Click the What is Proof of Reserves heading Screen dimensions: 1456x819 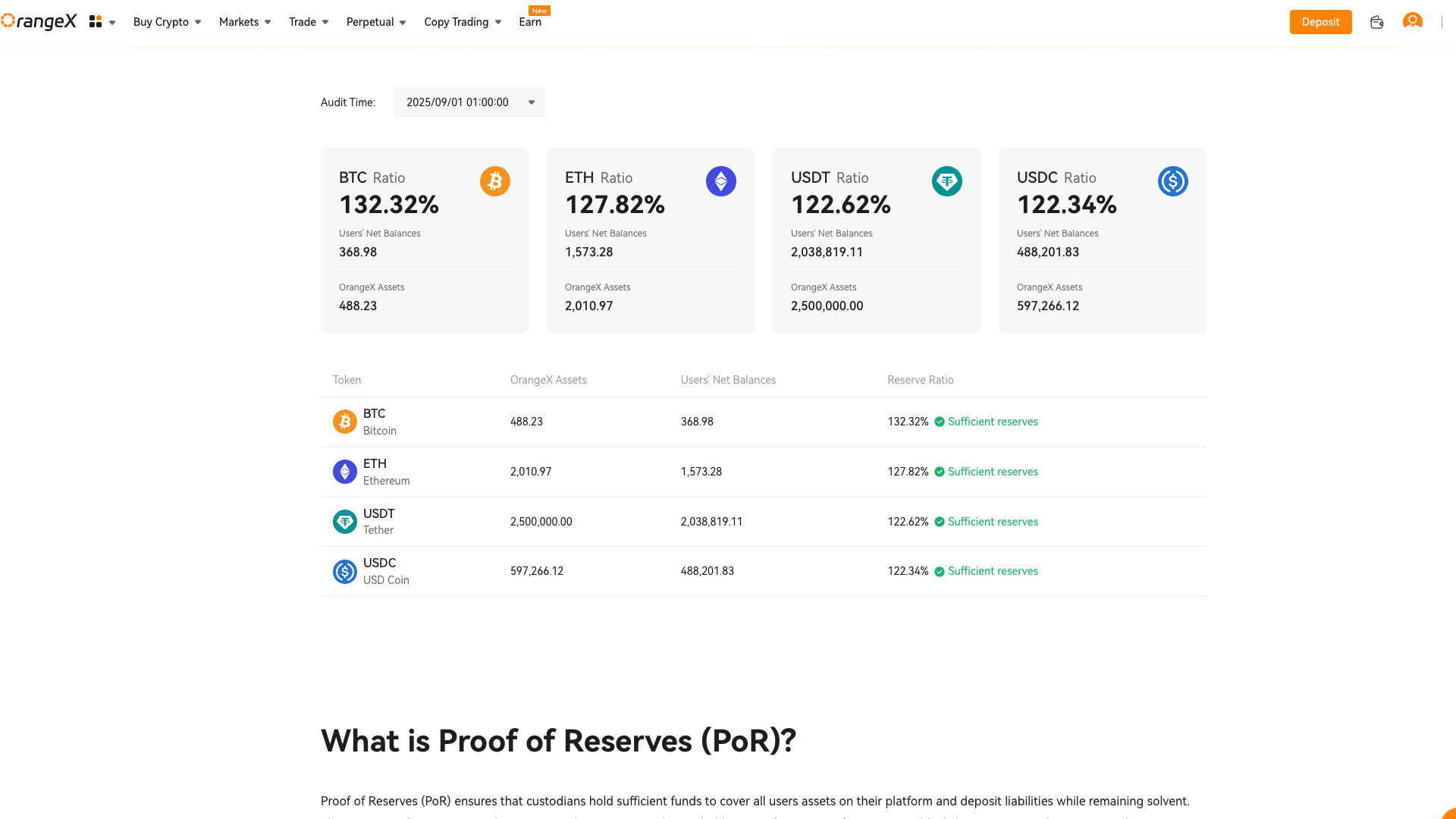click(558, 741)
